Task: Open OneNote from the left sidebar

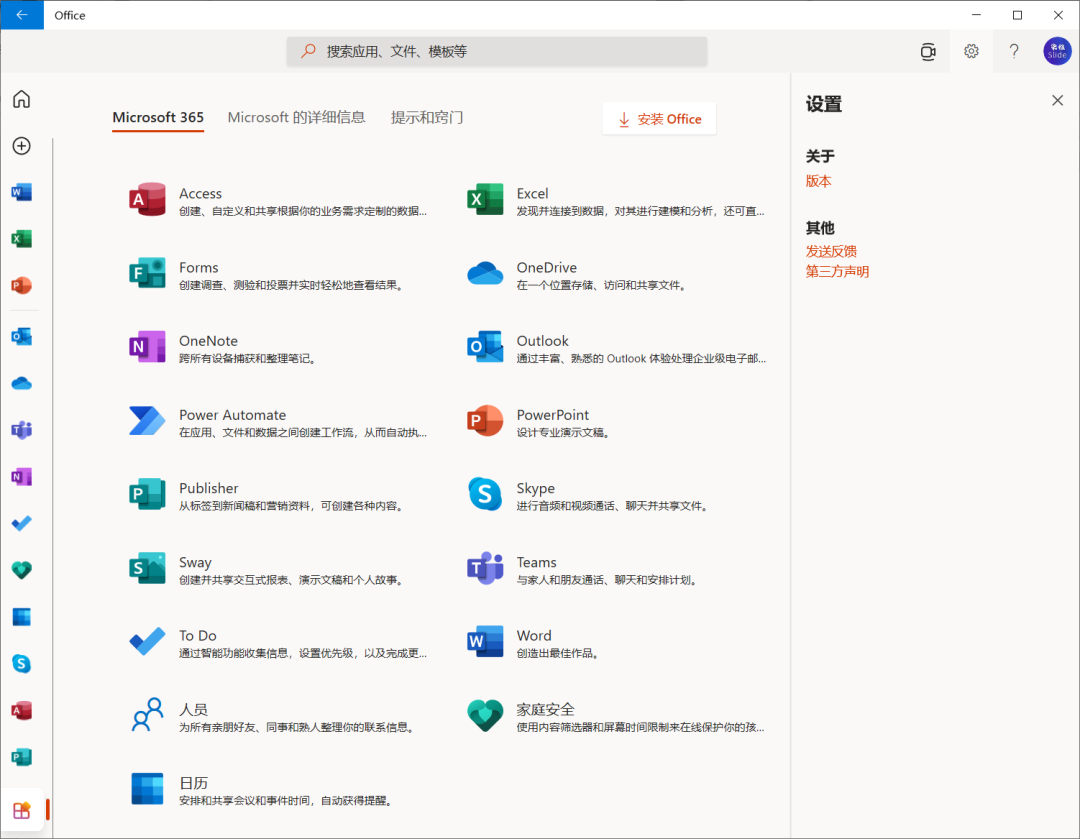Action: pyautogui.click(x=21, y=477)
